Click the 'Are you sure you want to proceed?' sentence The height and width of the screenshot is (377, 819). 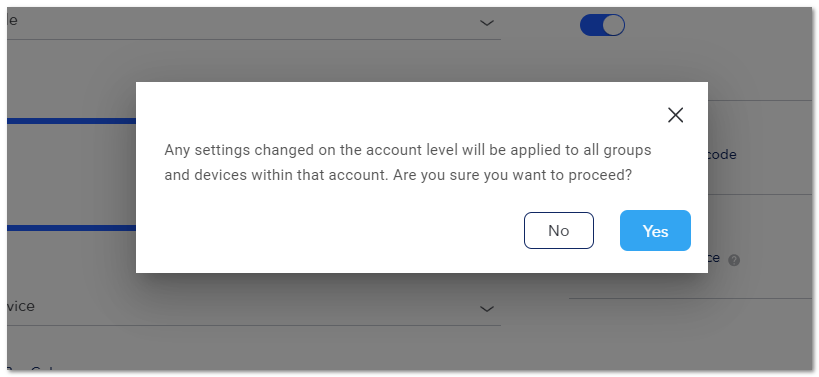coord(512,175)
